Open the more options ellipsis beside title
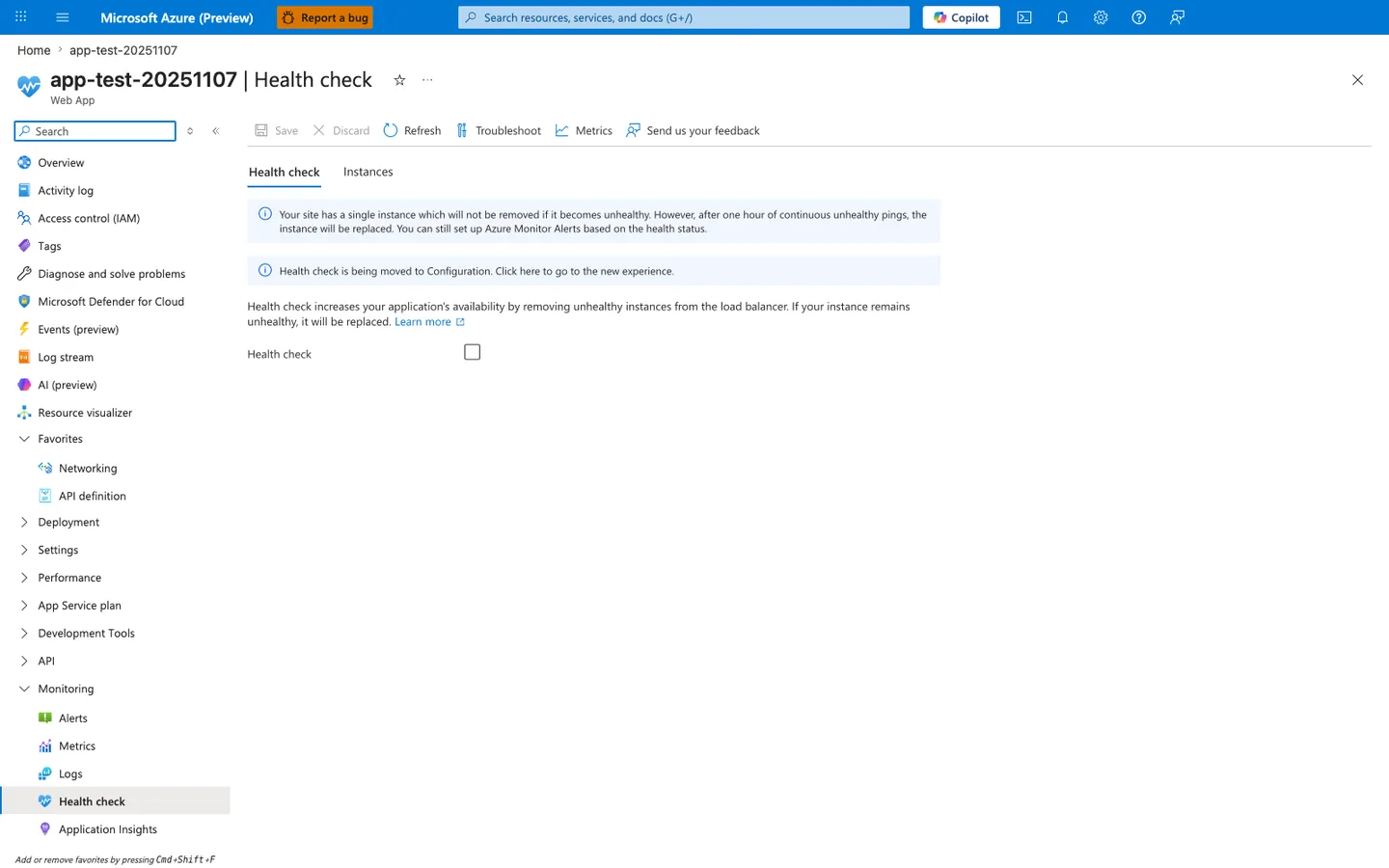The width and height of the screenshot is (1389, 868). point(427,80)
